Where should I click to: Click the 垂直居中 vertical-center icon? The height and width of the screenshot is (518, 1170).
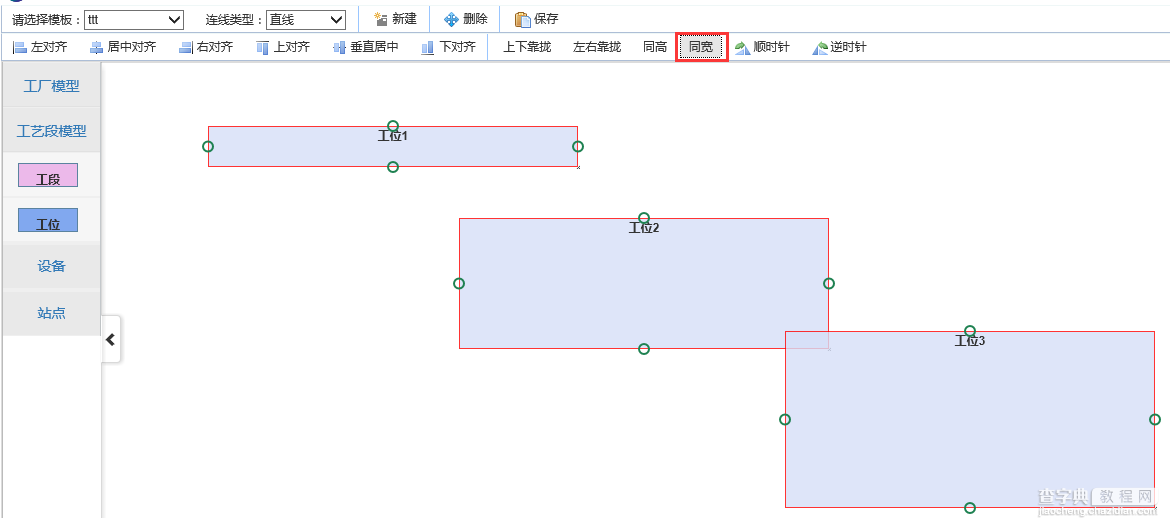point(340,48)
